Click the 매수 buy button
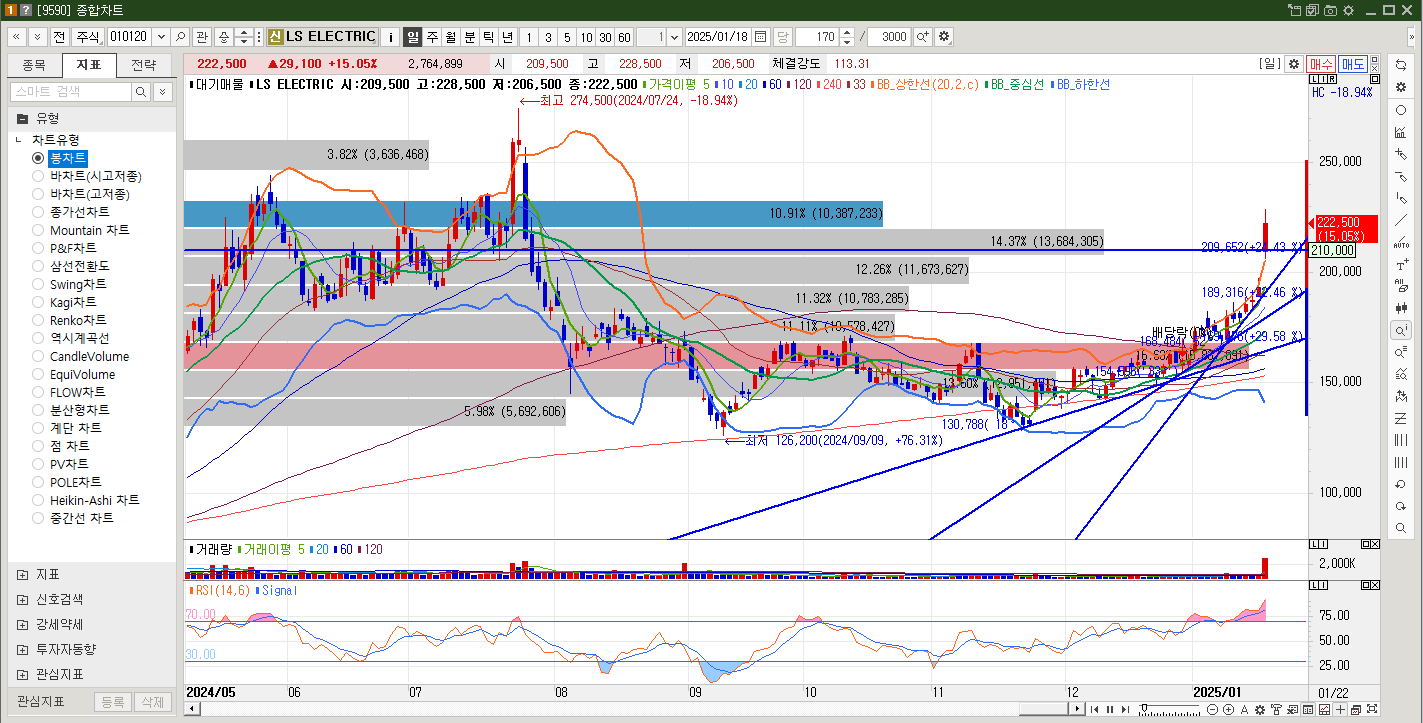The image size is (1423, 723). (1320, 63)
